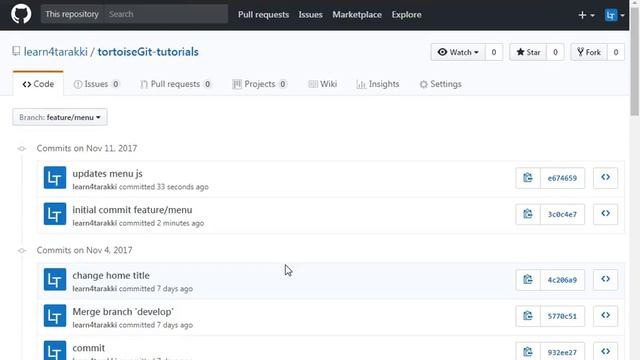Viewport: 640px width, 360px height.
Task: Switch to the Issues tab
Action: (96, 84)
